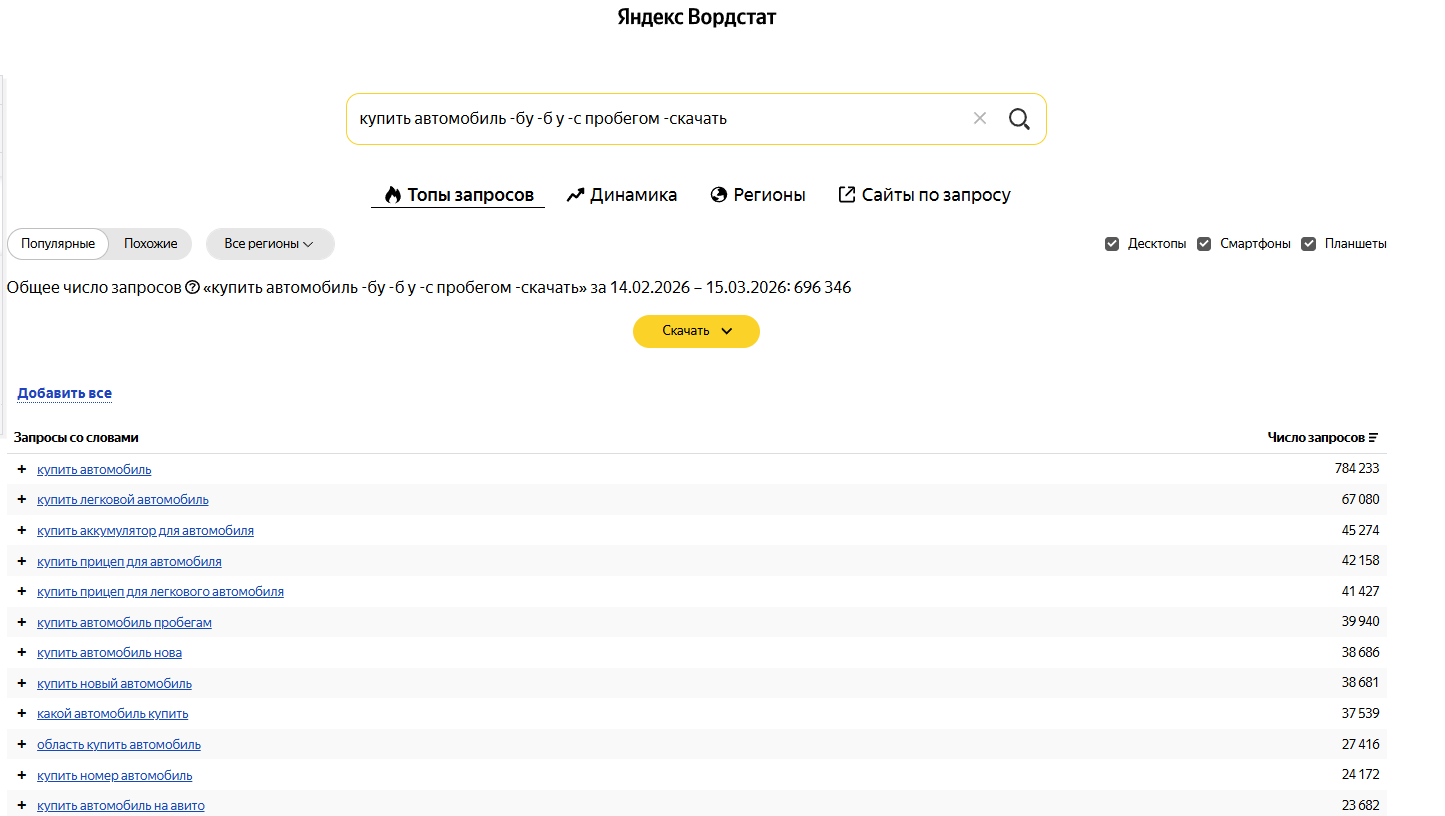1445x816 pixels.
Task: Select the count 38 686
Action: coord(1361,652)
